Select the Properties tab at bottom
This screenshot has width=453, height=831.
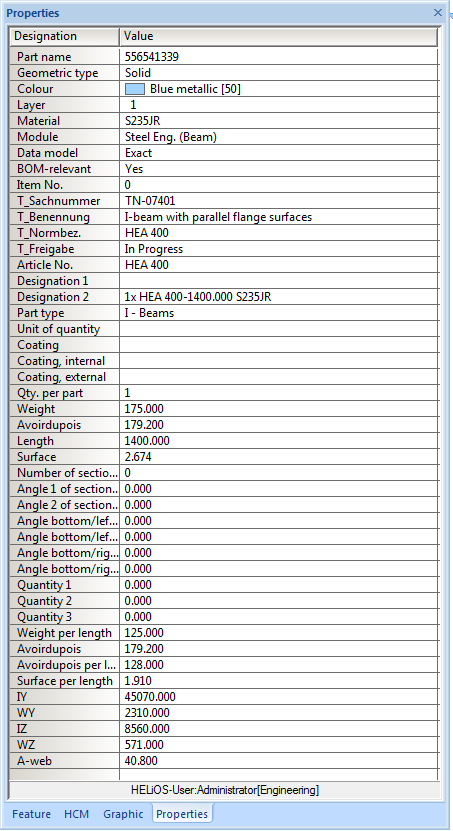click(x=182, y=814)
